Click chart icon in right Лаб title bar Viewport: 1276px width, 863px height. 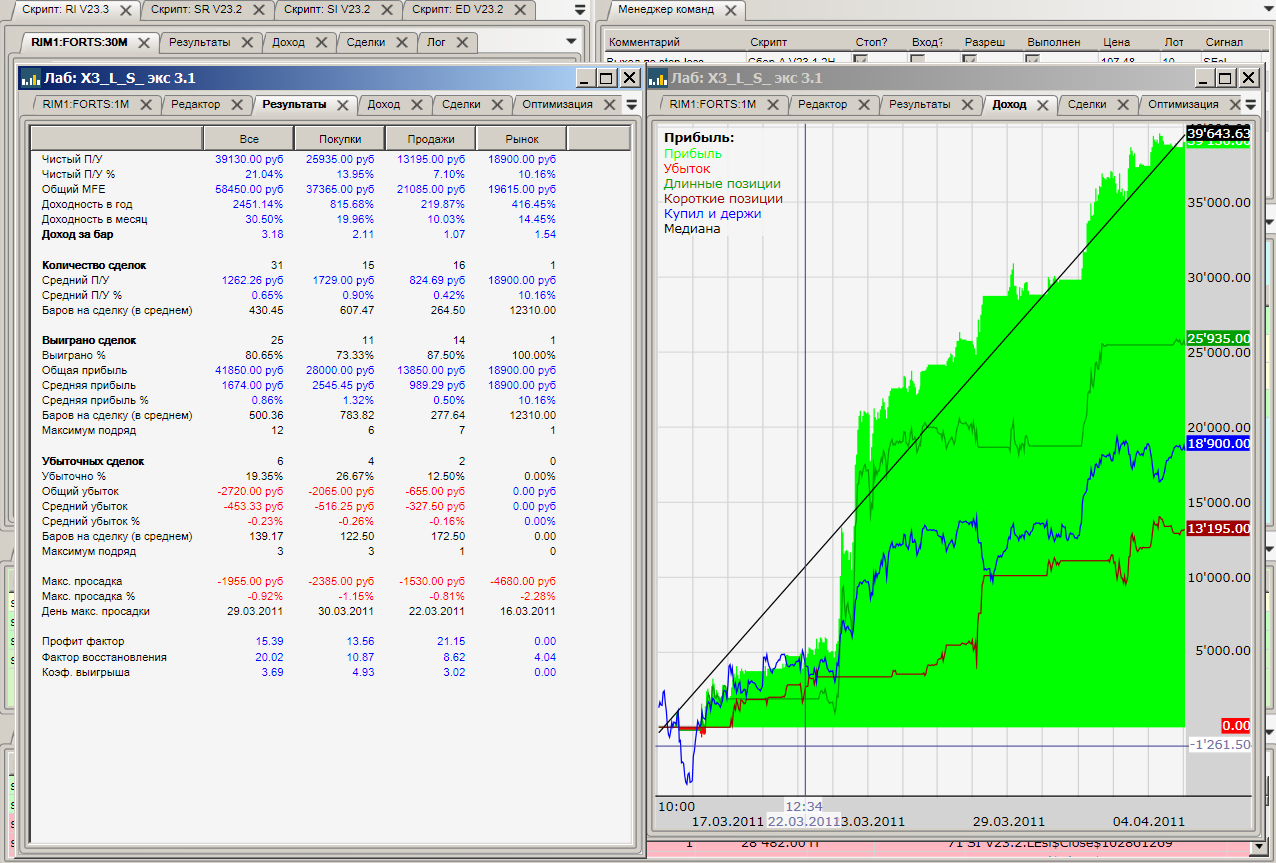(658, 79)
